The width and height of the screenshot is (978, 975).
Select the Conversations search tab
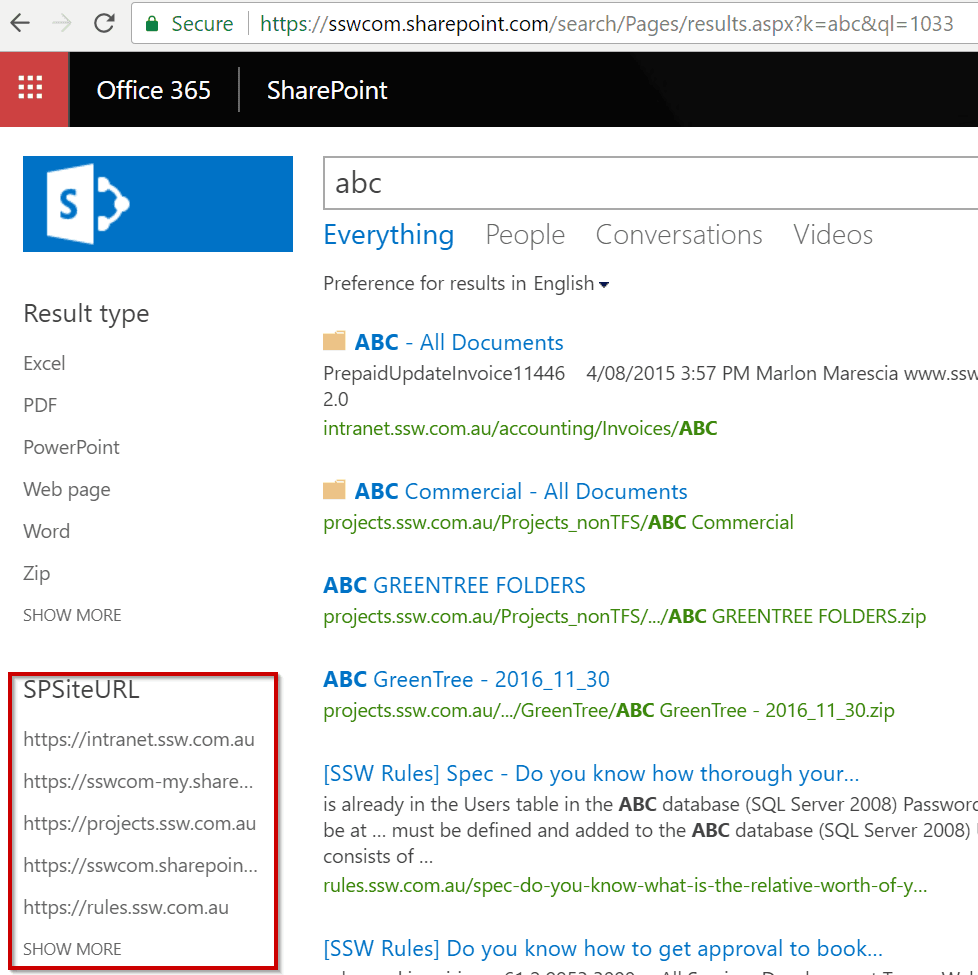pyautogui.click(x=679, y=235)
